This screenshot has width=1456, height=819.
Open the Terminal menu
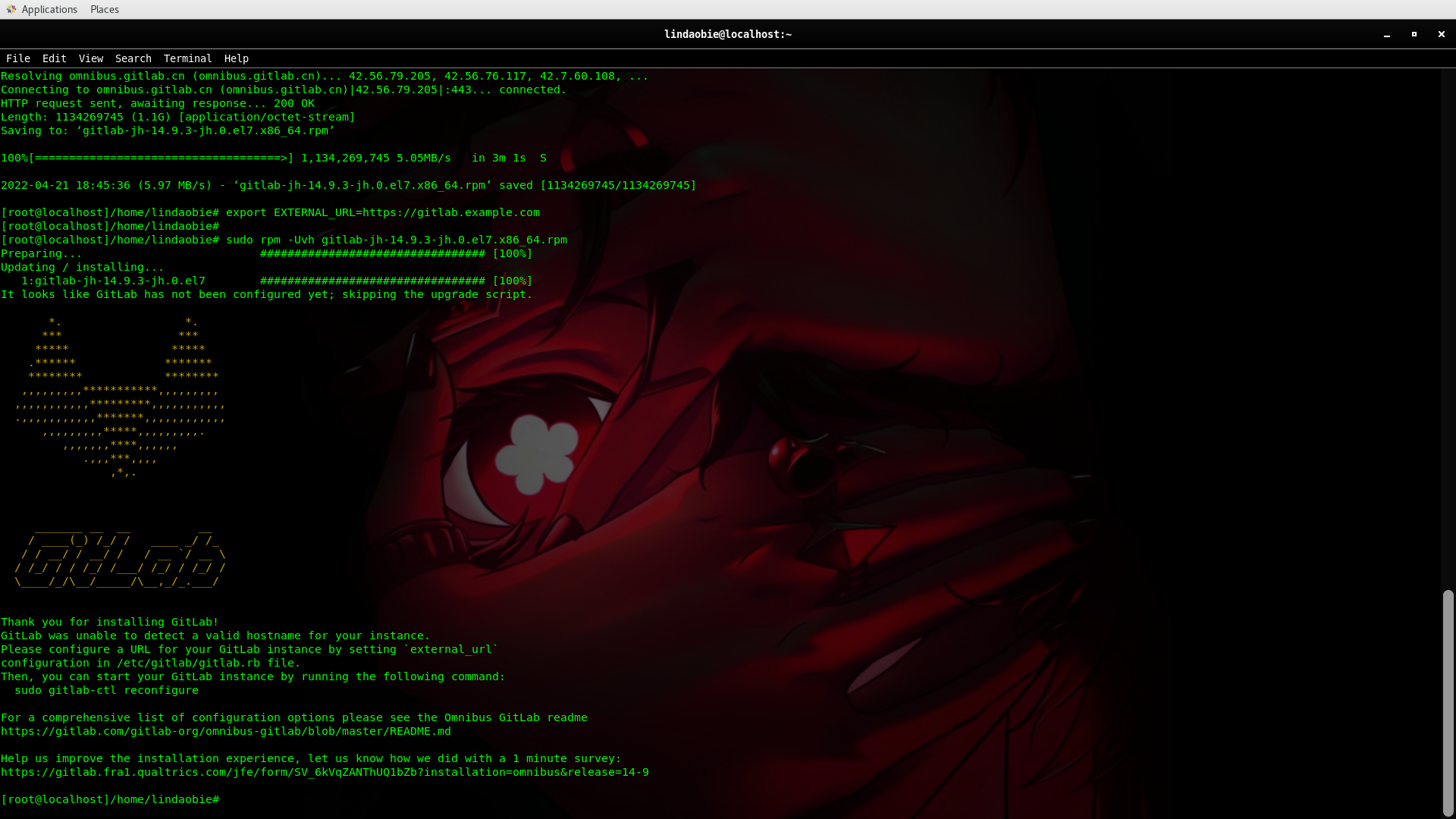187,58
